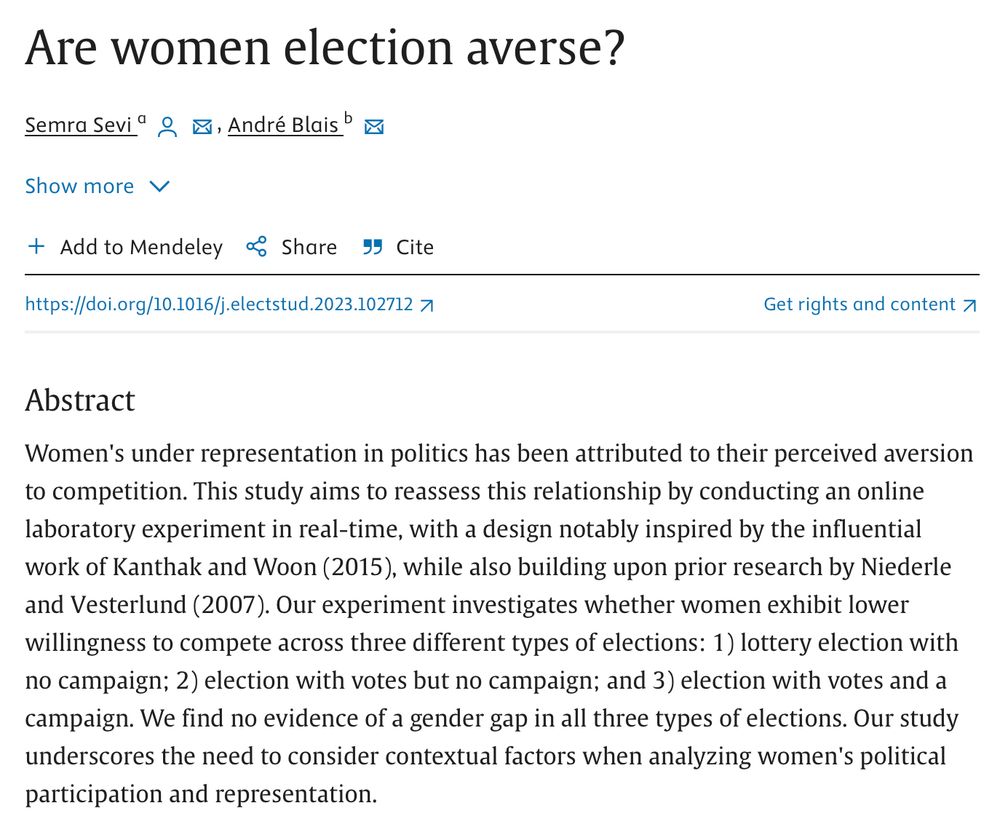Click the article title "Are women election averse?"

[x=325, y=47]
